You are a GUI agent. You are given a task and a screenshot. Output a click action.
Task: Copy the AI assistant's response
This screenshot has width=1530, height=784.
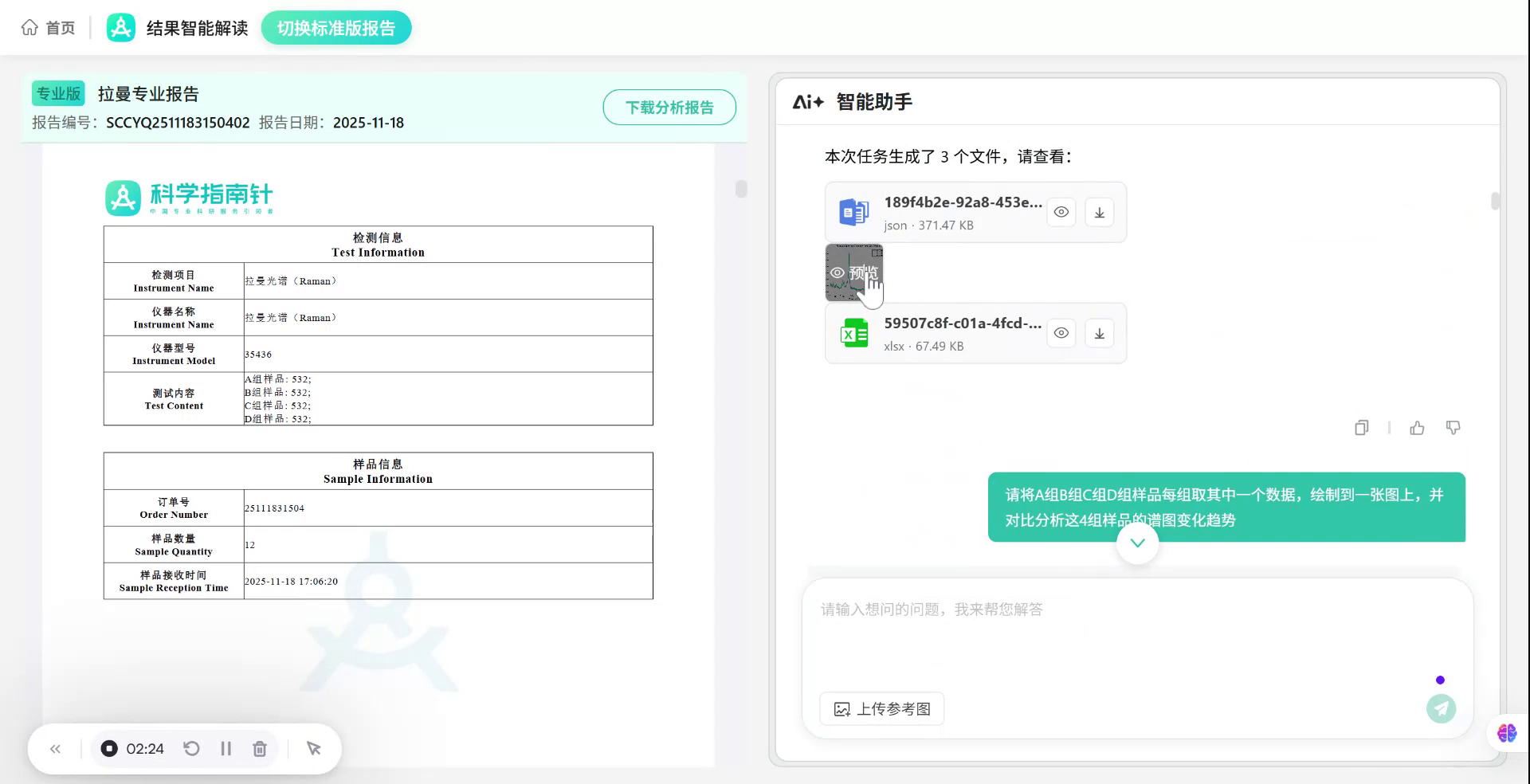pyautogui.click(x=1360, y=428)
